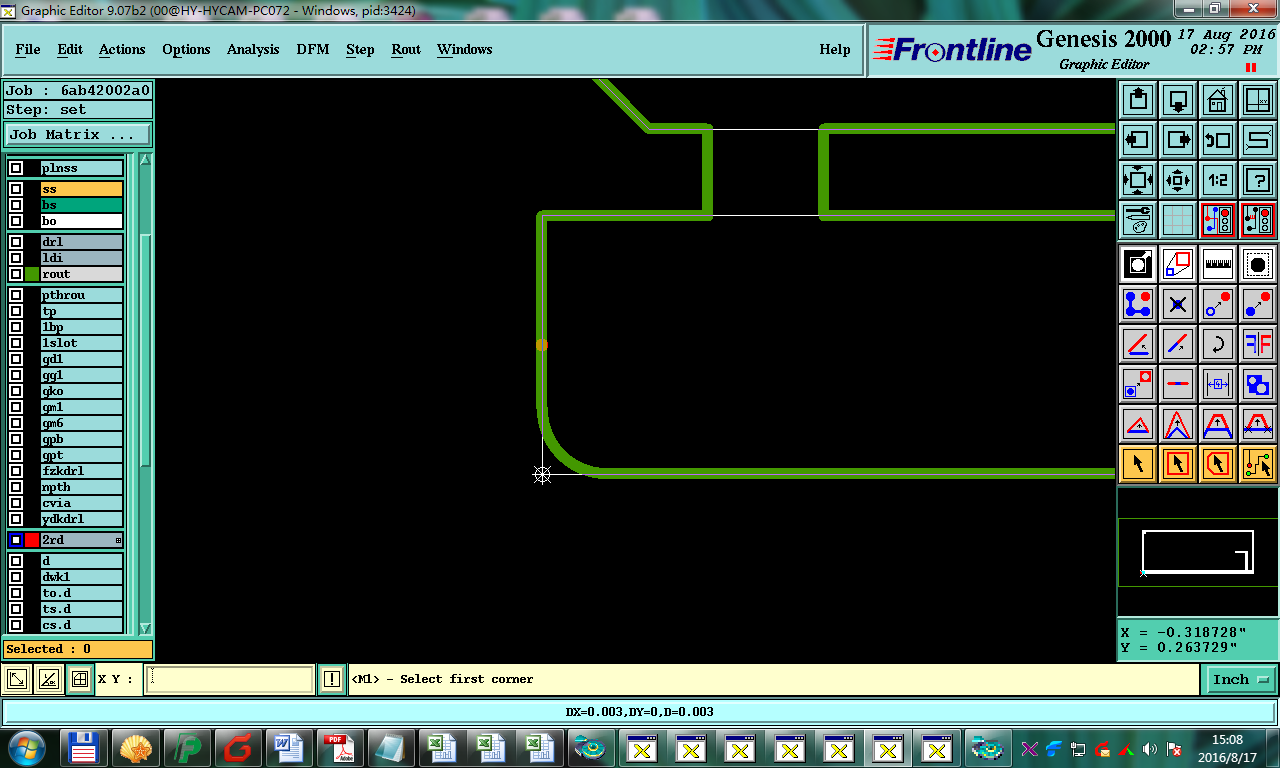
Task: Open the Inch units dropdown
Action: point(1240,679)
